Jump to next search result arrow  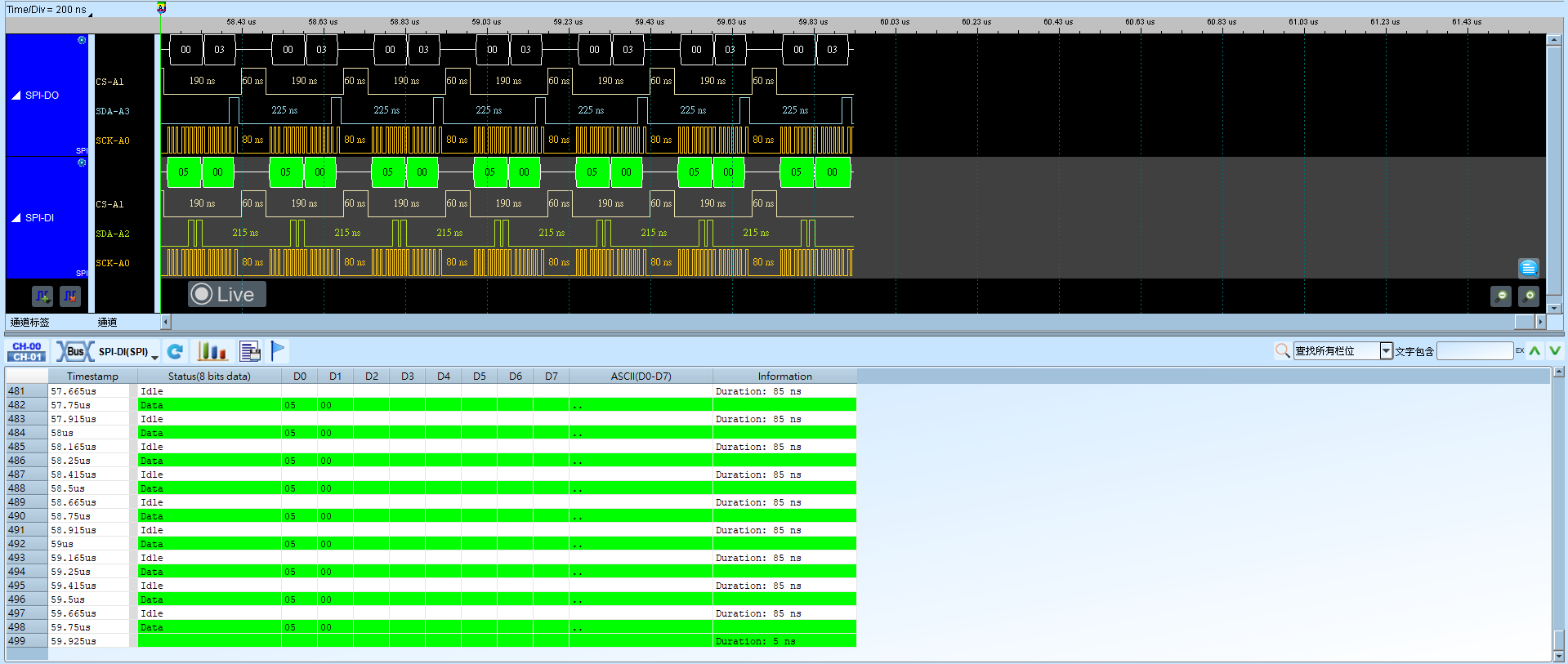pyautogui.click(x=1555, y=350)
